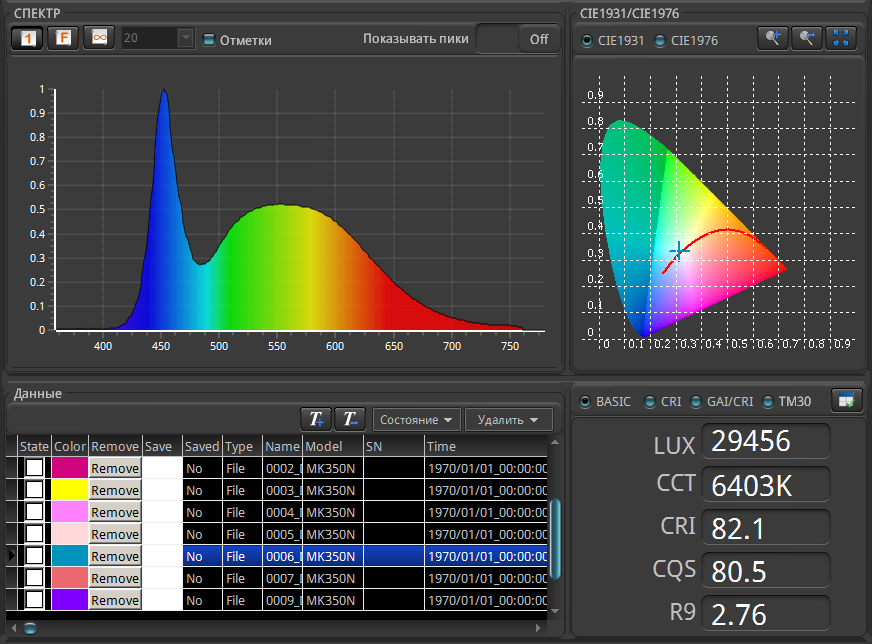The height and width of the screenshot is (644, 872).
Task: Switch to the TM30 view
Action: [770, 402]
